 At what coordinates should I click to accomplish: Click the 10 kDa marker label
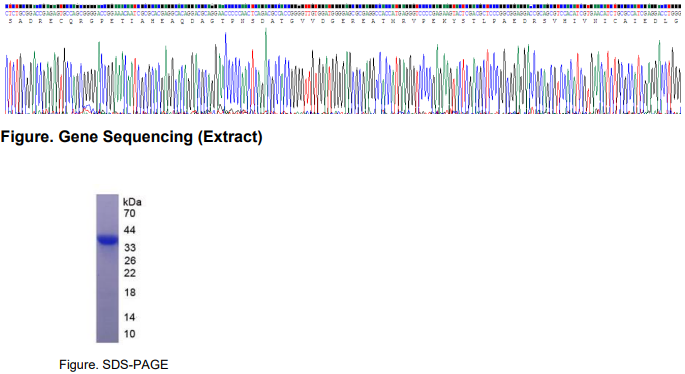point(129,334)
